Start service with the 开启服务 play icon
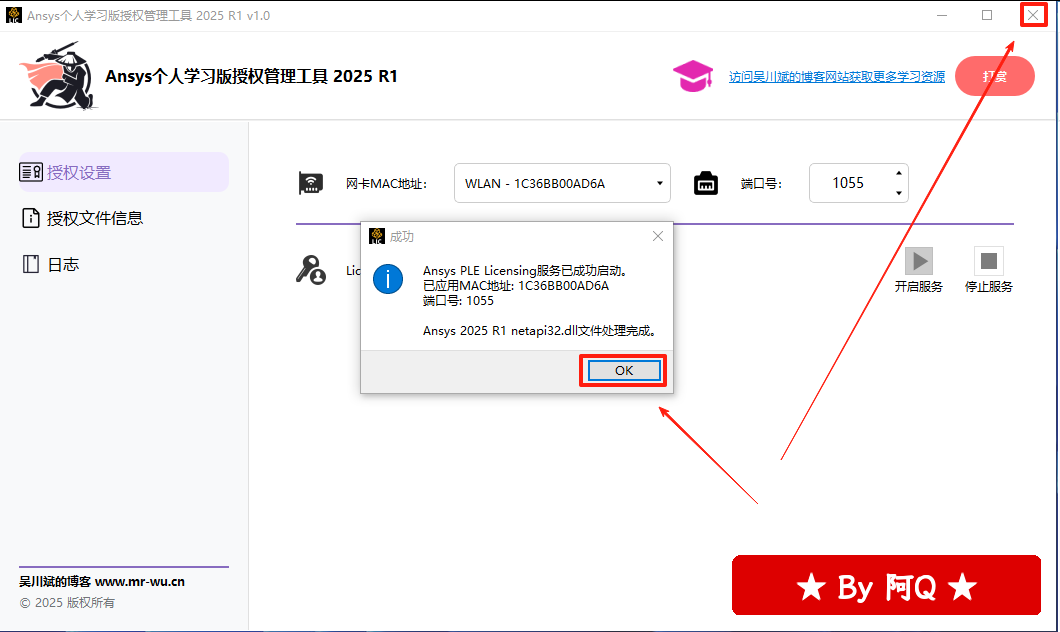 [919, 261]
